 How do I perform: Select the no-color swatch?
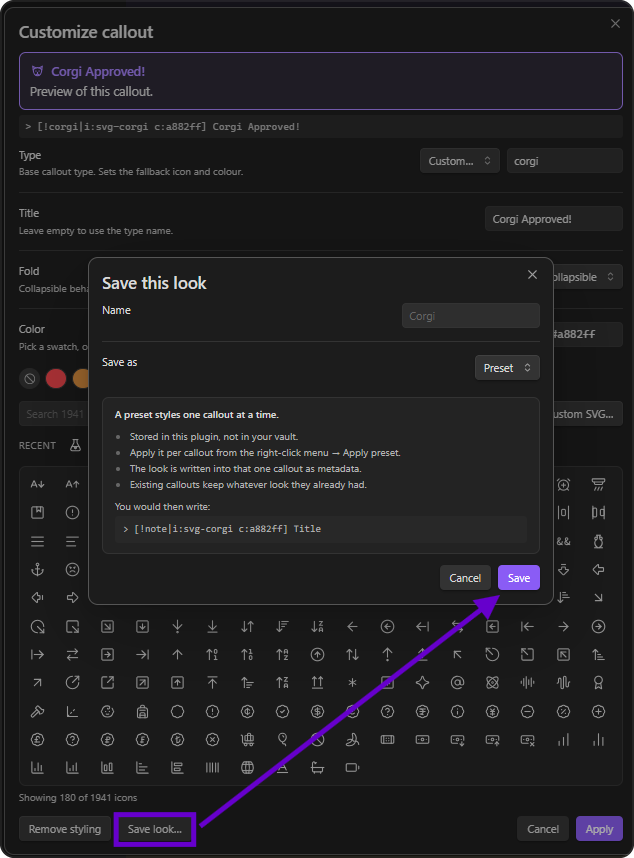click(30, 378)
